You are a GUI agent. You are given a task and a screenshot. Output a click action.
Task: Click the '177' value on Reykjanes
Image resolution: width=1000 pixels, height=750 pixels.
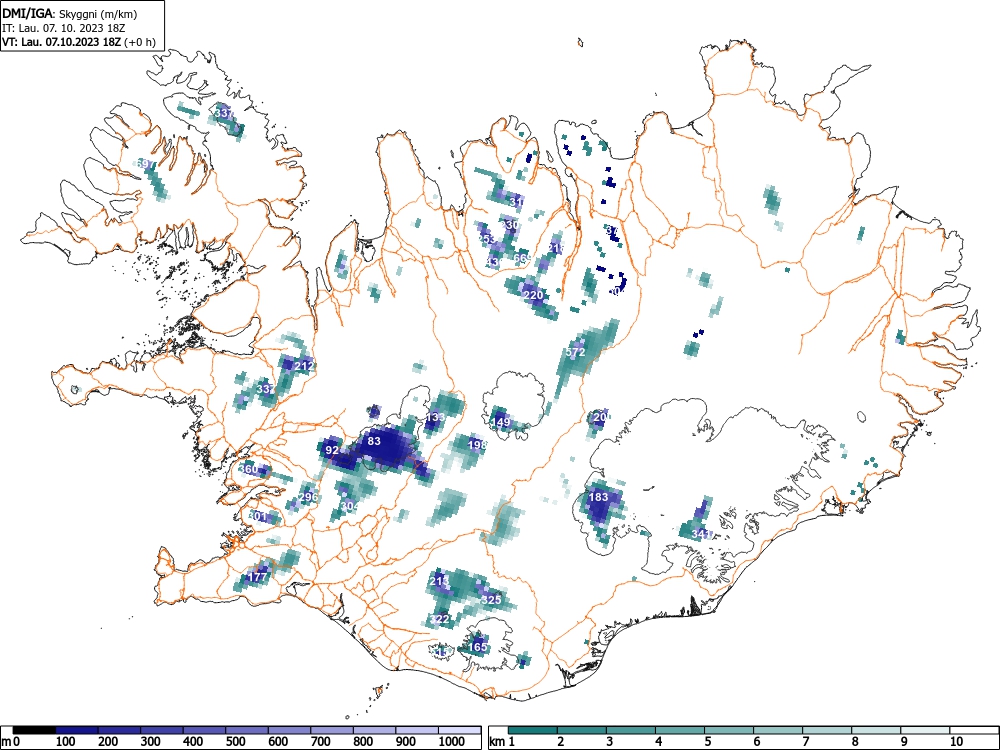pyautogui.click(x=258, y=577)
